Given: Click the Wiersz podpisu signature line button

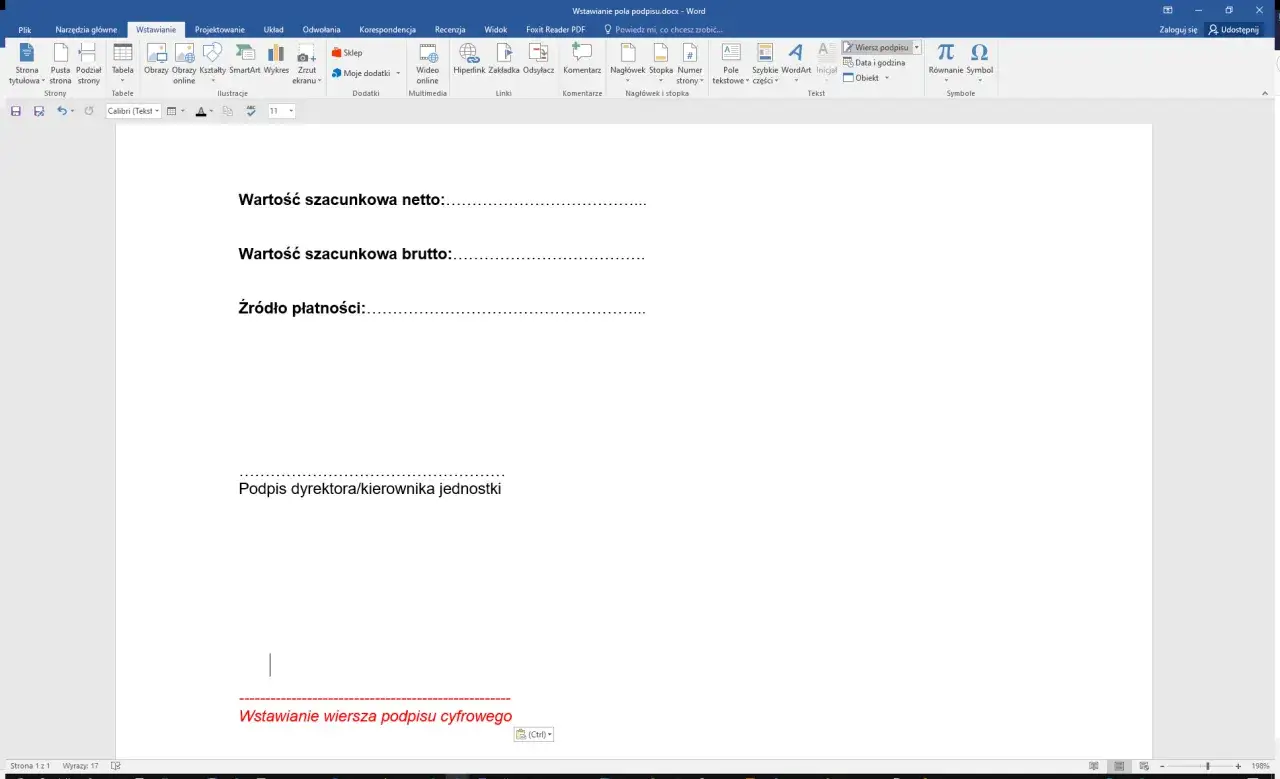Looking at the screenshot, I should coord(876,47).
